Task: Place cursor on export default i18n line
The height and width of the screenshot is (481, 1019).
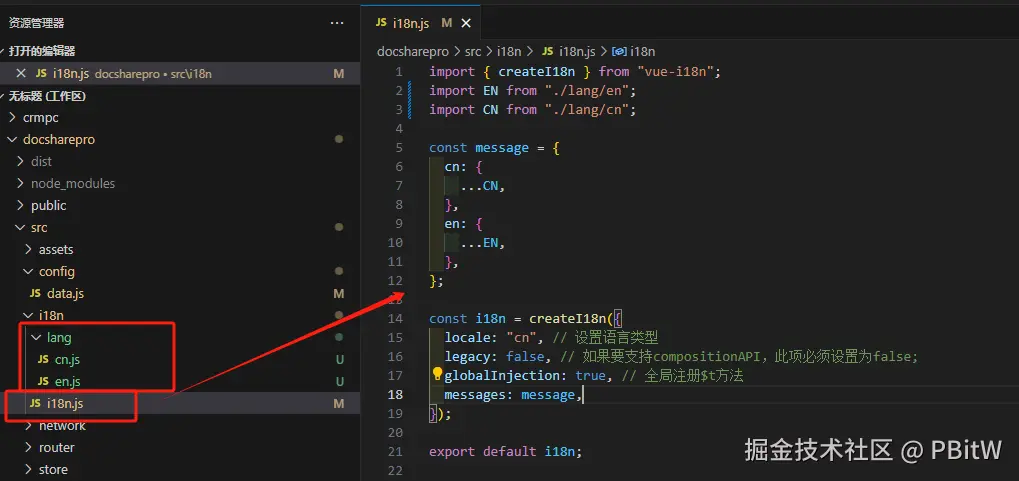Action: coord(505,451)
